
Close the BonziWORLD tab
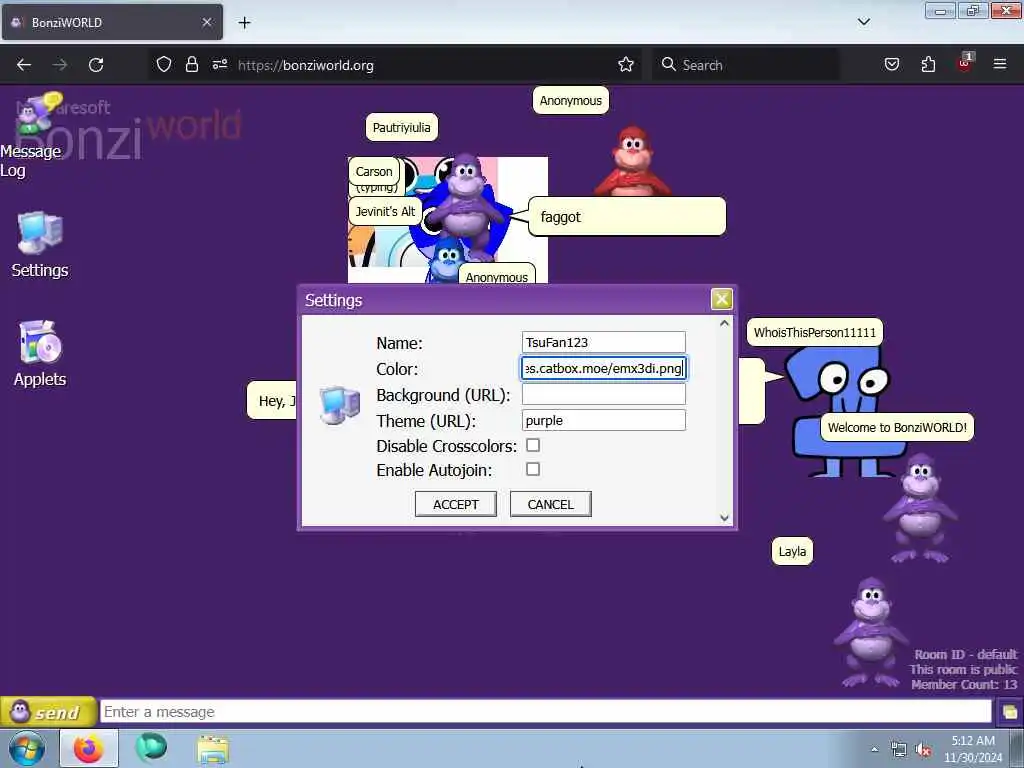tap(207, 22)
